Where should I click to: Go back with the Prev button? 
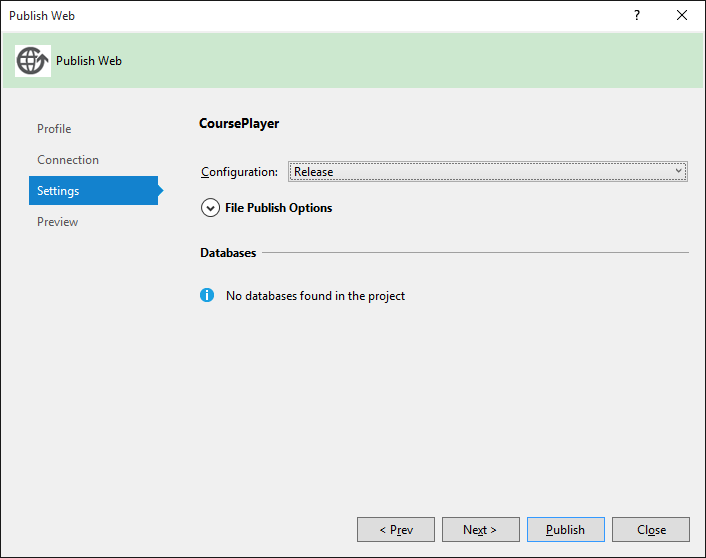[x=396, y=530]
